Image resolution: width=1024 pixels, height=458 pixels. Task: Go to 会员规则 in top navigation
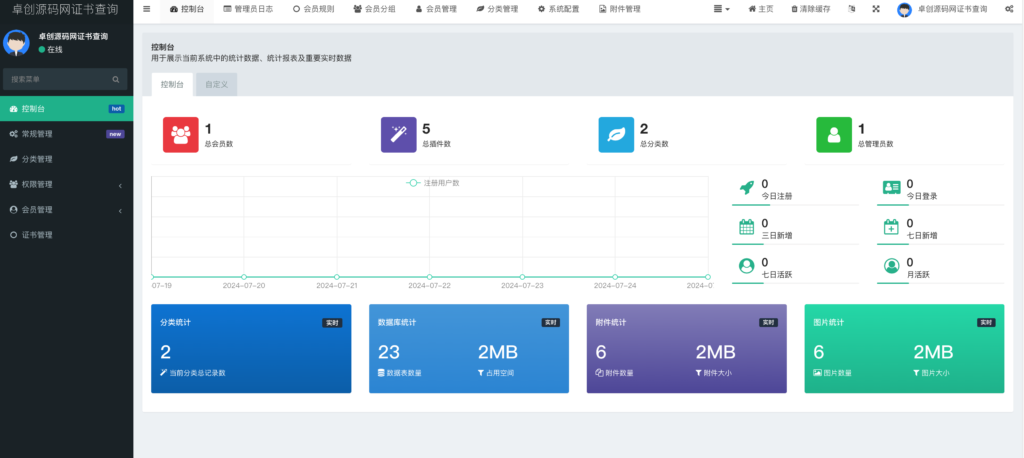pos(311,9)
